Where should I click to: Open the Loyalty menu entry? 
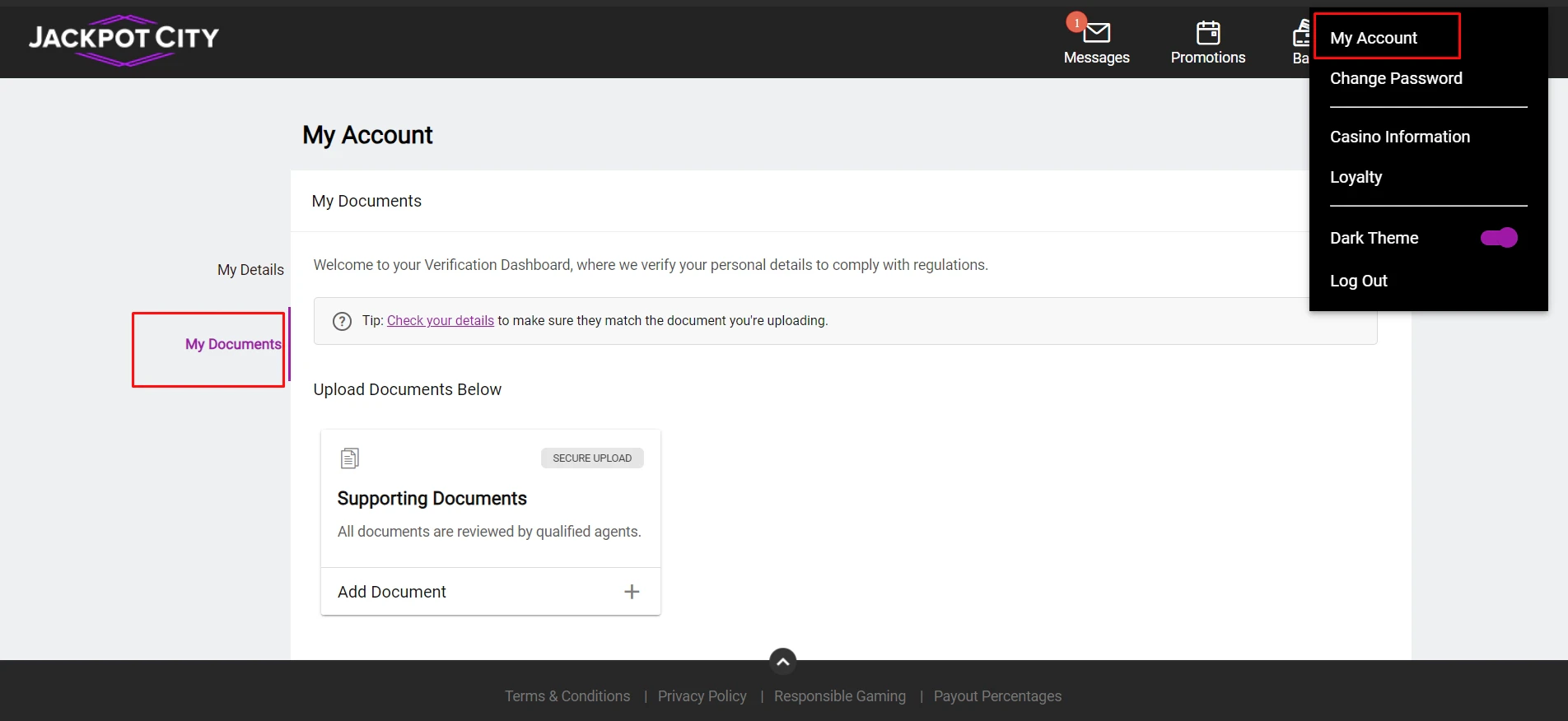tap(1356, 177)
